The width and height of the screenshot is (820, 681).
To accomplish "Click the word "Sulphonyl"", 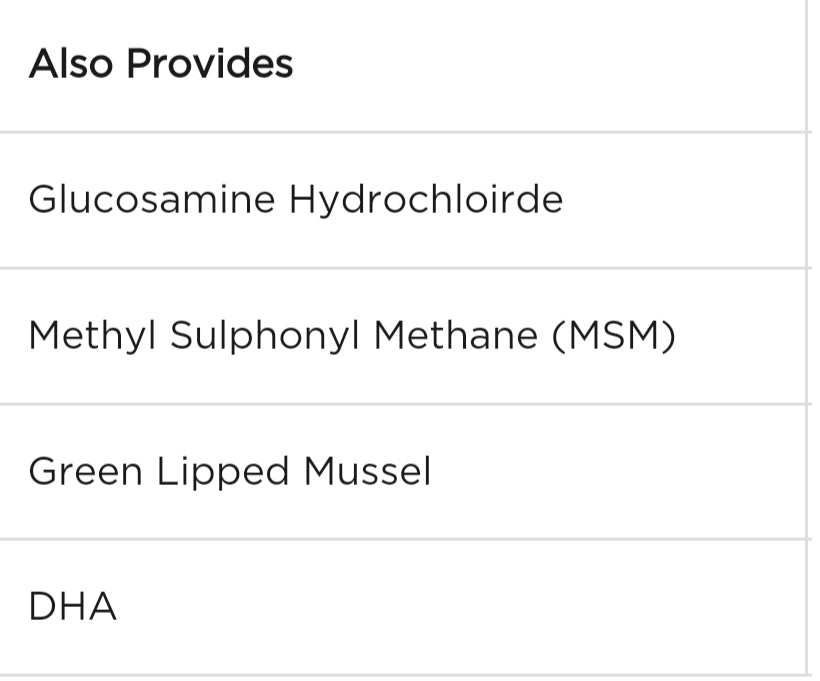I will click(266, 336).
